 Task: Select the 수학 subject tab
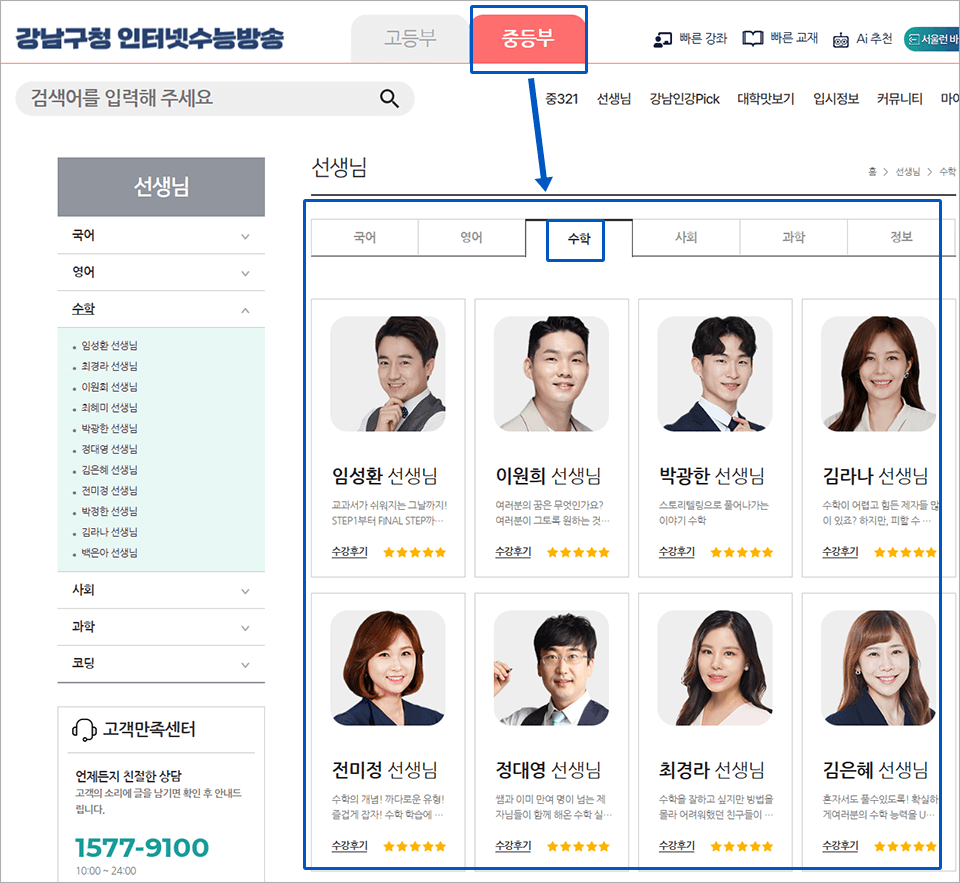tap(579, 238)
